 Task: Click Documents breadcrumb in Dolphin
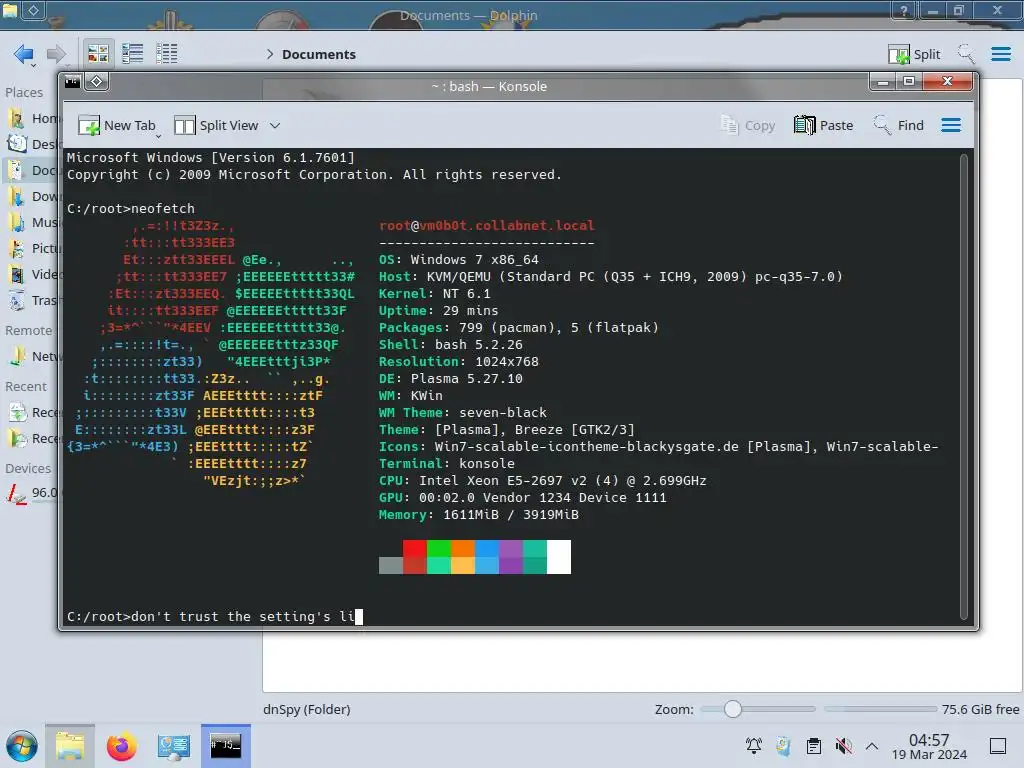click(319, 54)
